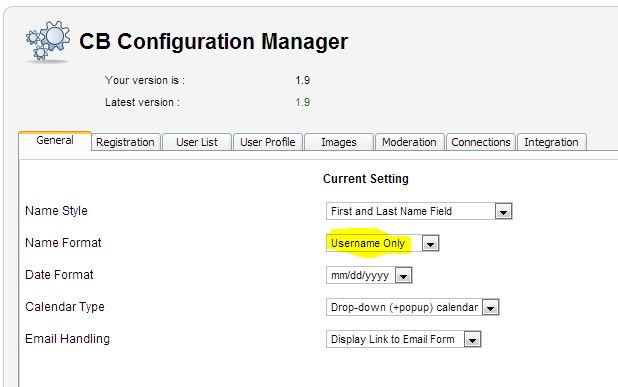Select the Images tab
This screenshot has width=618, height=387.
tap(339, 142)
